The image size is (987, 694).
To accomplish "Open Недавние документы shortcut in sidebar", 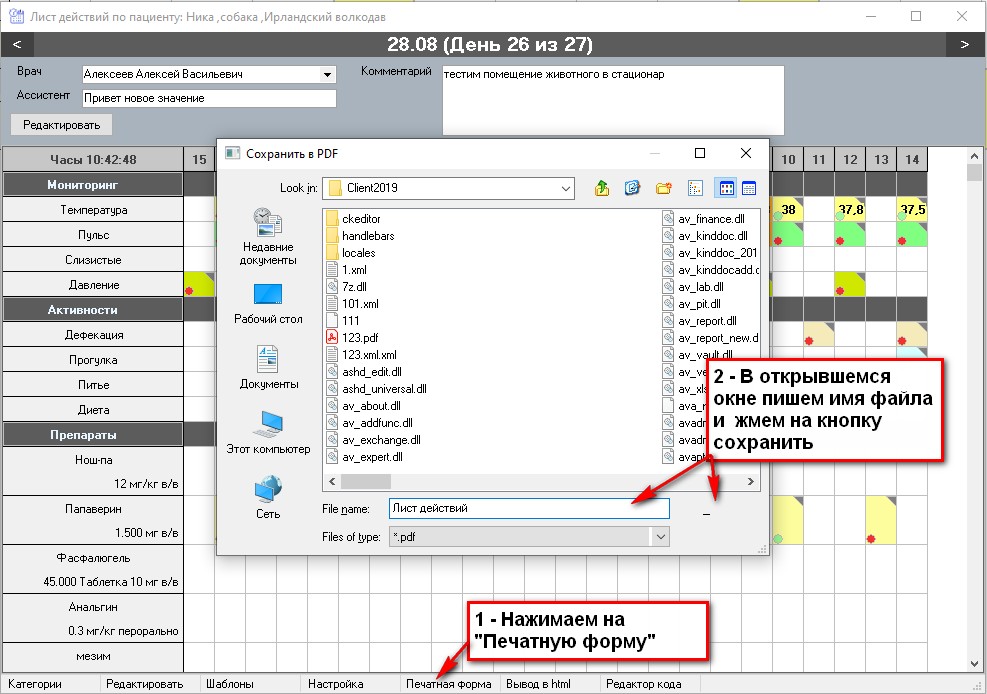I will click(268, 236).
